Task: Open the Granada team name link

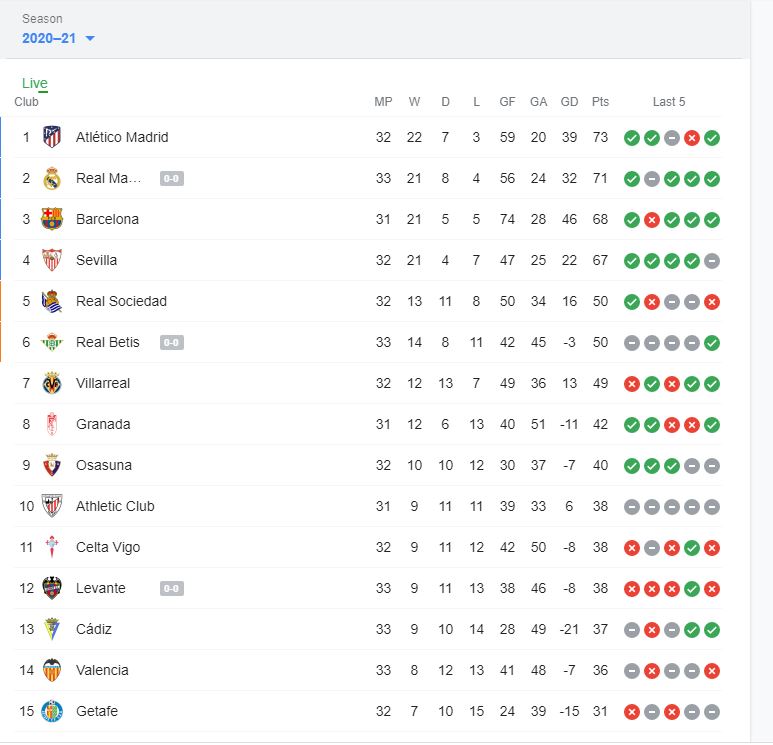Action: 103,424
